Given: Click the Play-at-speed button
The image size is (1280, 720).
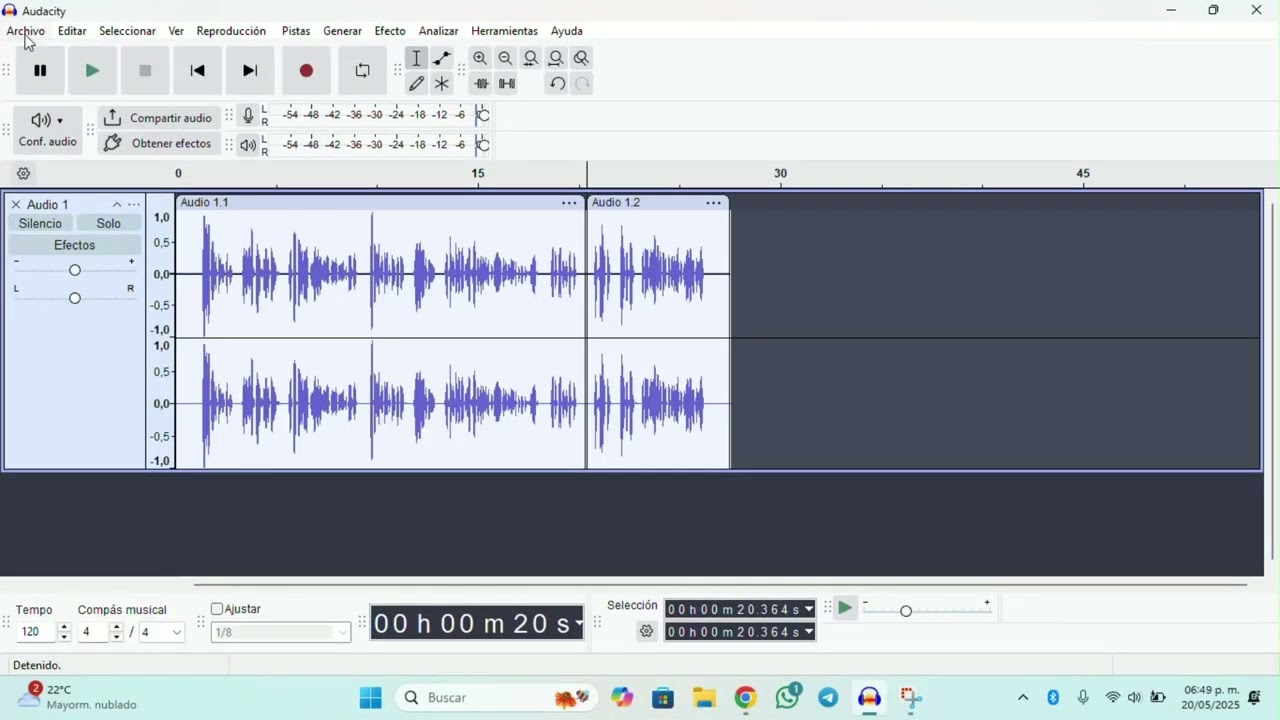Looking at the screenshot, I should (845, 608).
